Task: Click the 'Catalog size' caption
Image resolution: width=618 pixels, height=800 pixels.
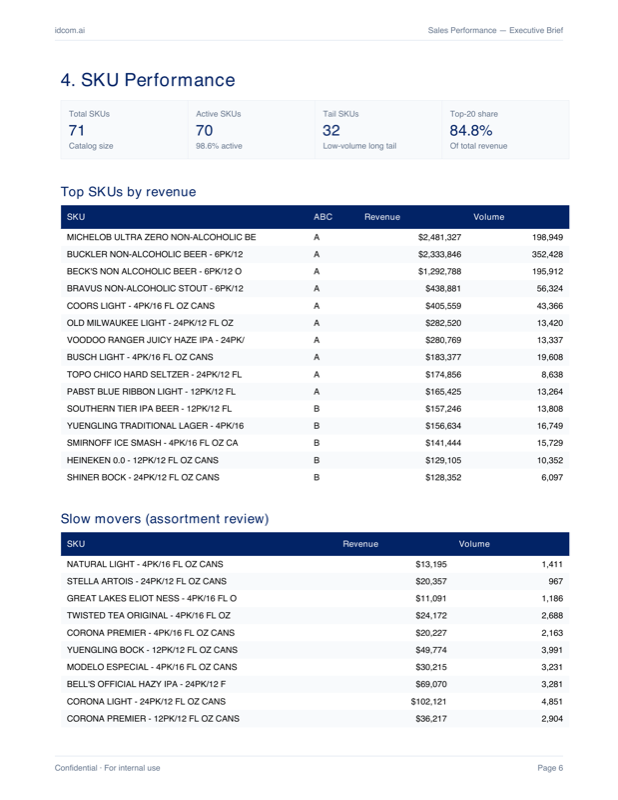Action: 91,146
